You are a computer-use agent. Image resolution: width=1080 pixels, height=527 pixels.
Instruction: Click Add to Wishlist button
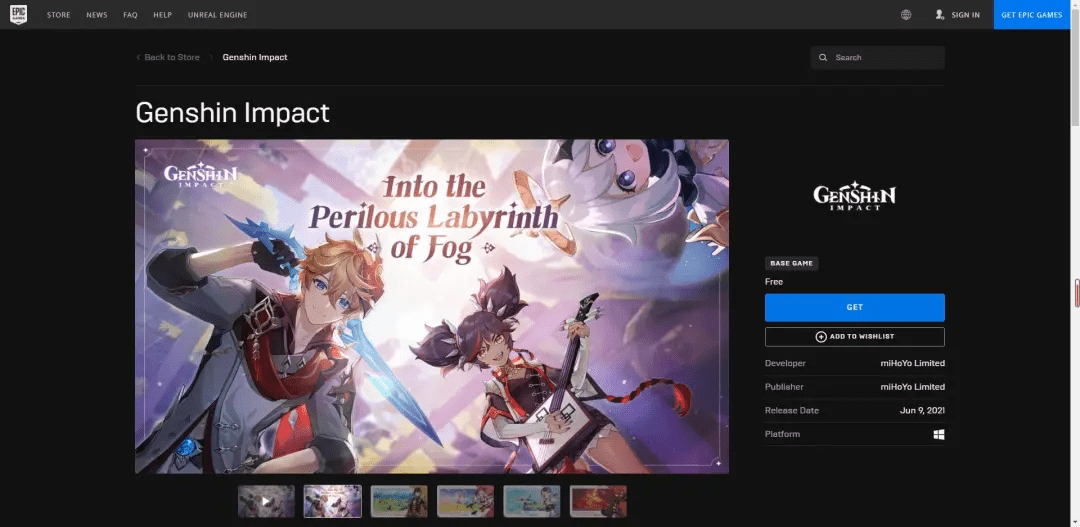855,337
